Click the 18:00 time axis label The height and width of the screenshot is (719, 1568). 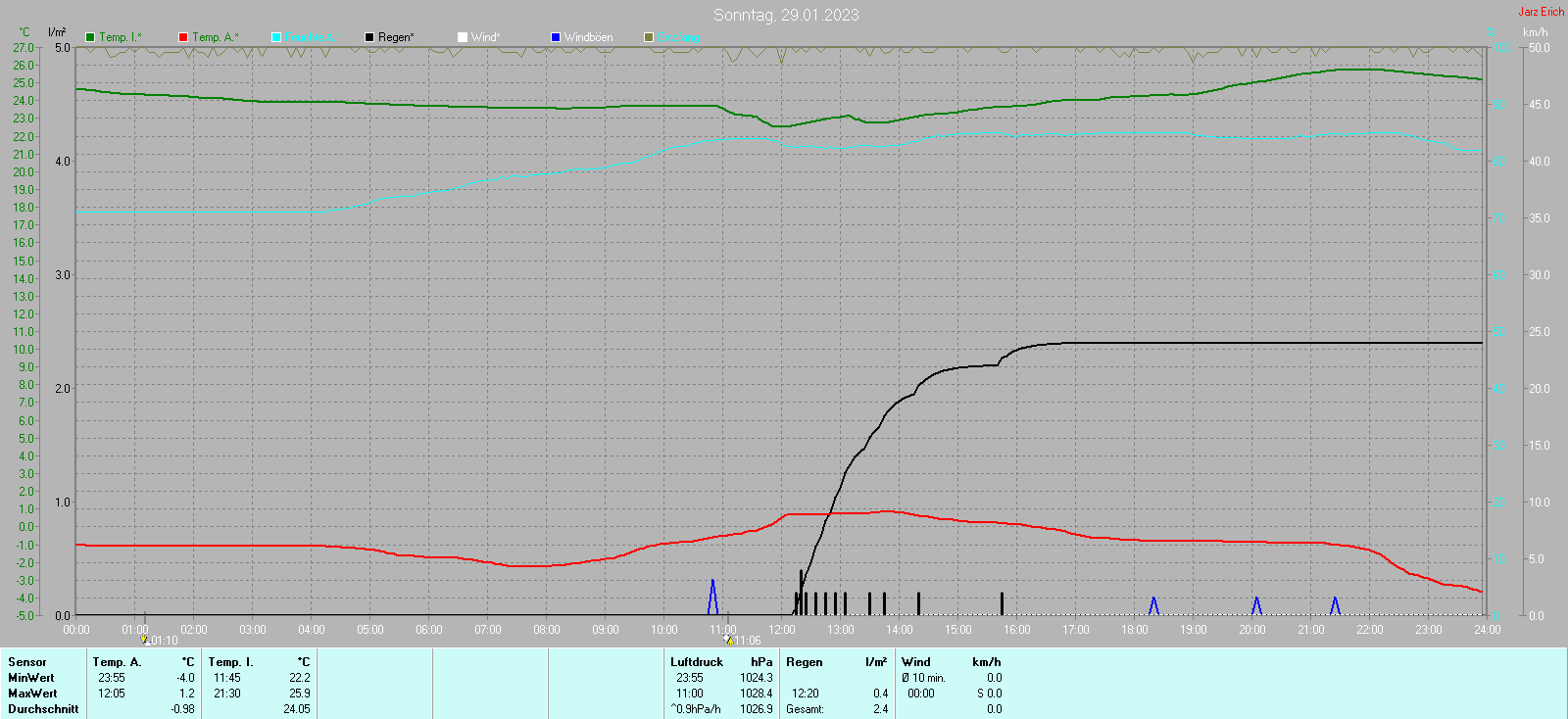1135,630
